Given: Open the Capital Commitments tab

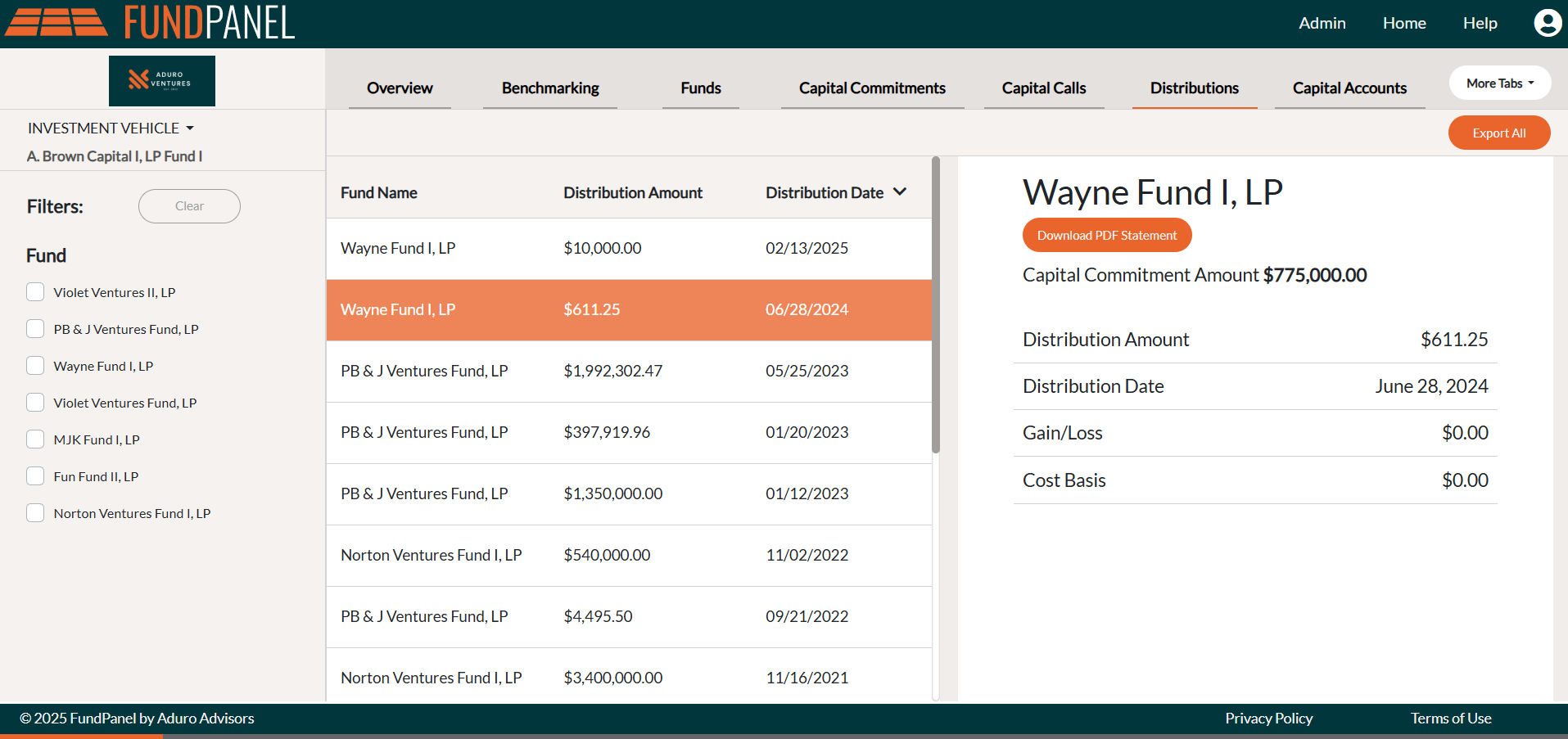Looking at the screenshot, I should coord(872,88).
